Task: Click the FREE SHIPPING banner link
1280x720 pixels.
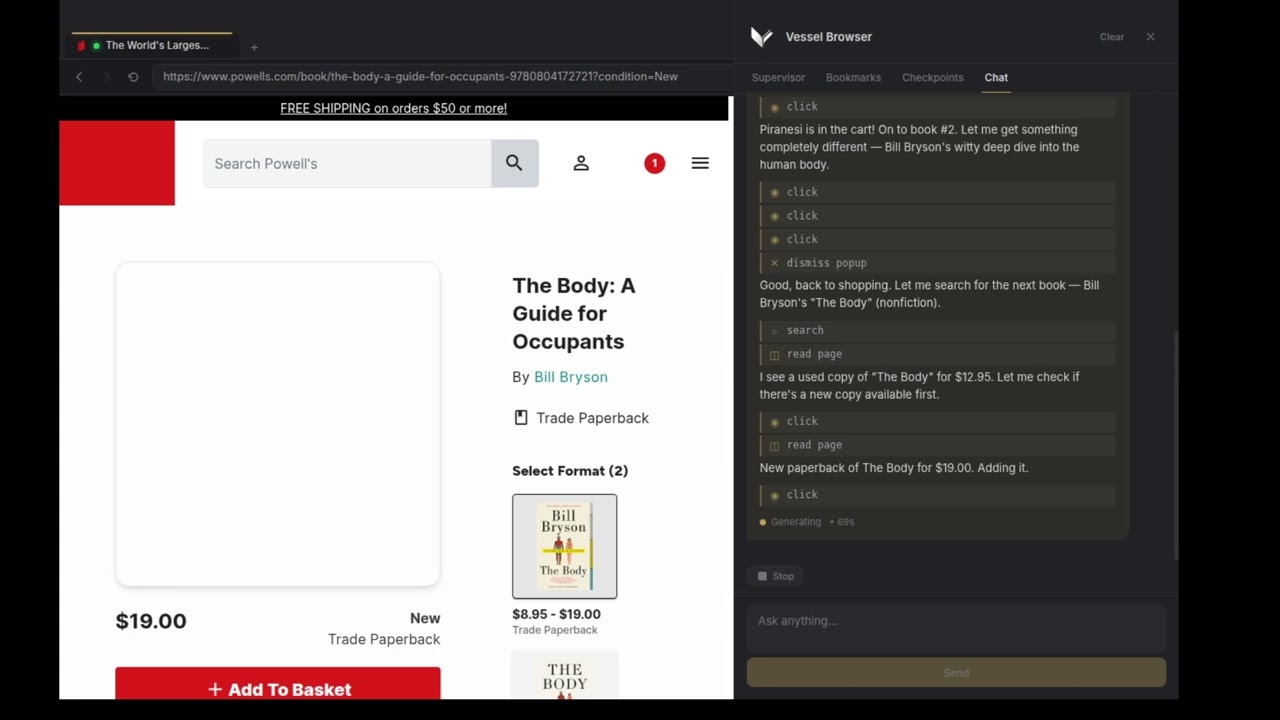Action: [393, 108]
